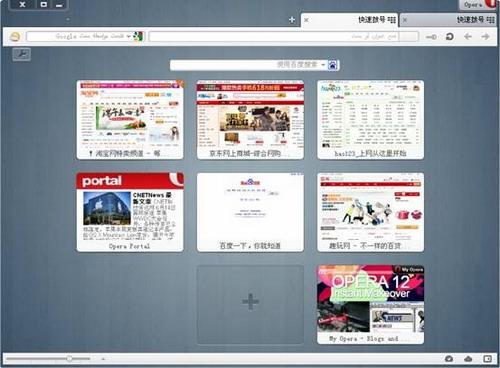The width and height of the screenshot is (500, 368).
Task: Toggle the panel button in status bar
Action: (x=487, y=359)
